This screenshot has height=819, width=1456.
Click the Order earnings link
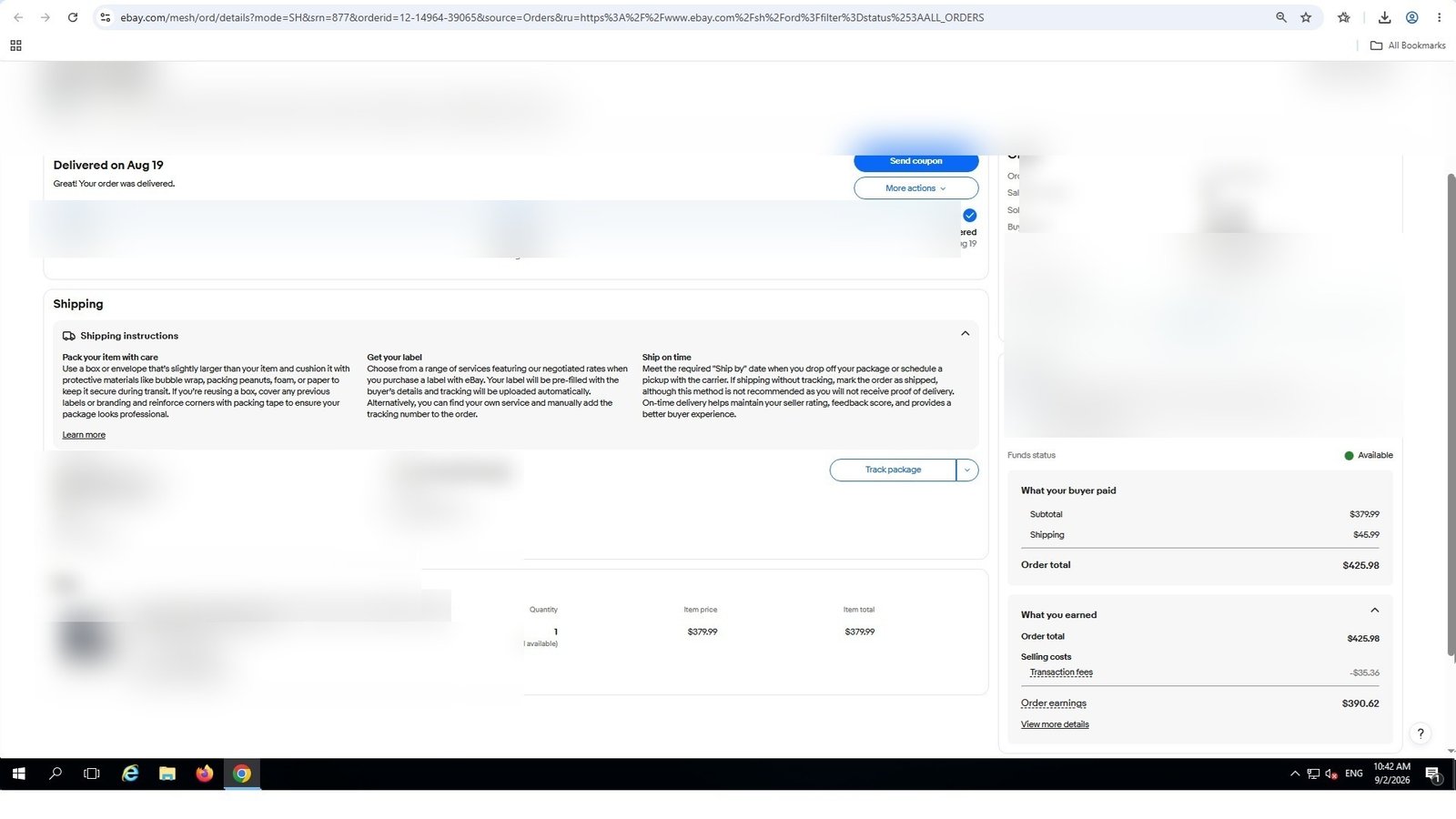pyautogui.click(x=1053, y=703)
